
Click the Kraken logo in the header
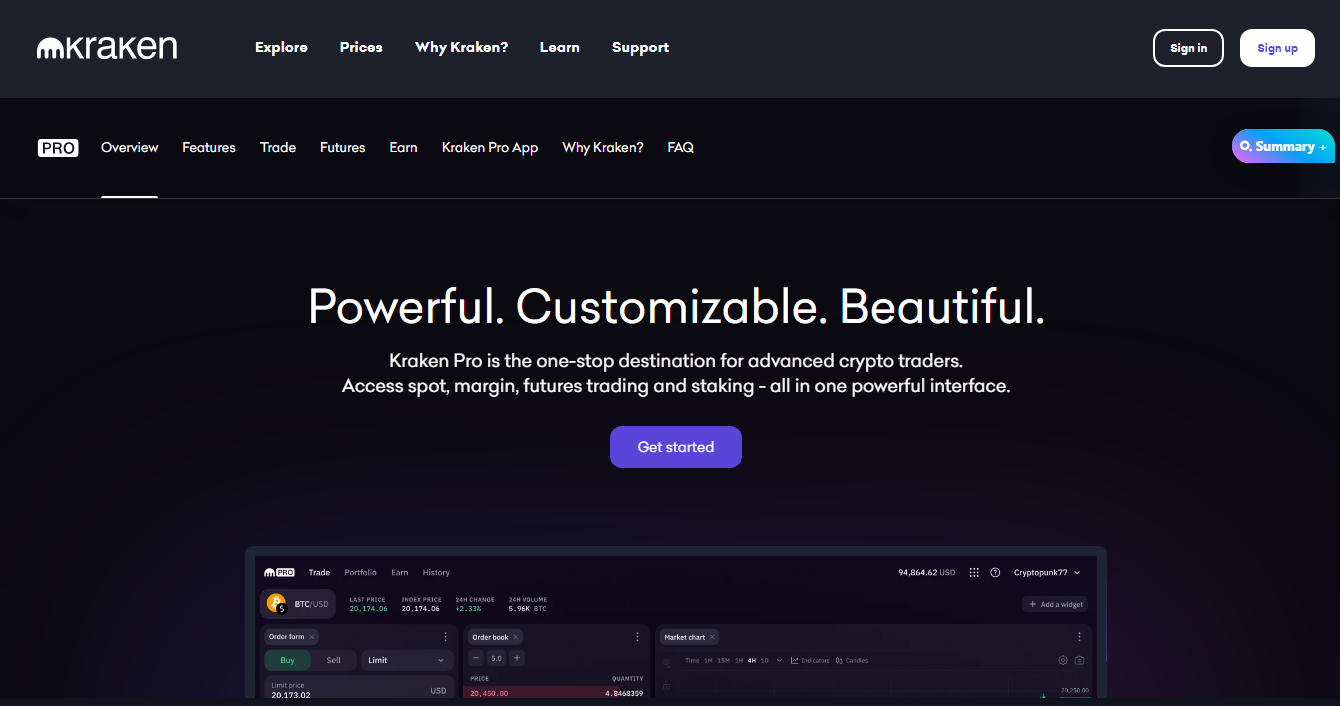[107, 47]
